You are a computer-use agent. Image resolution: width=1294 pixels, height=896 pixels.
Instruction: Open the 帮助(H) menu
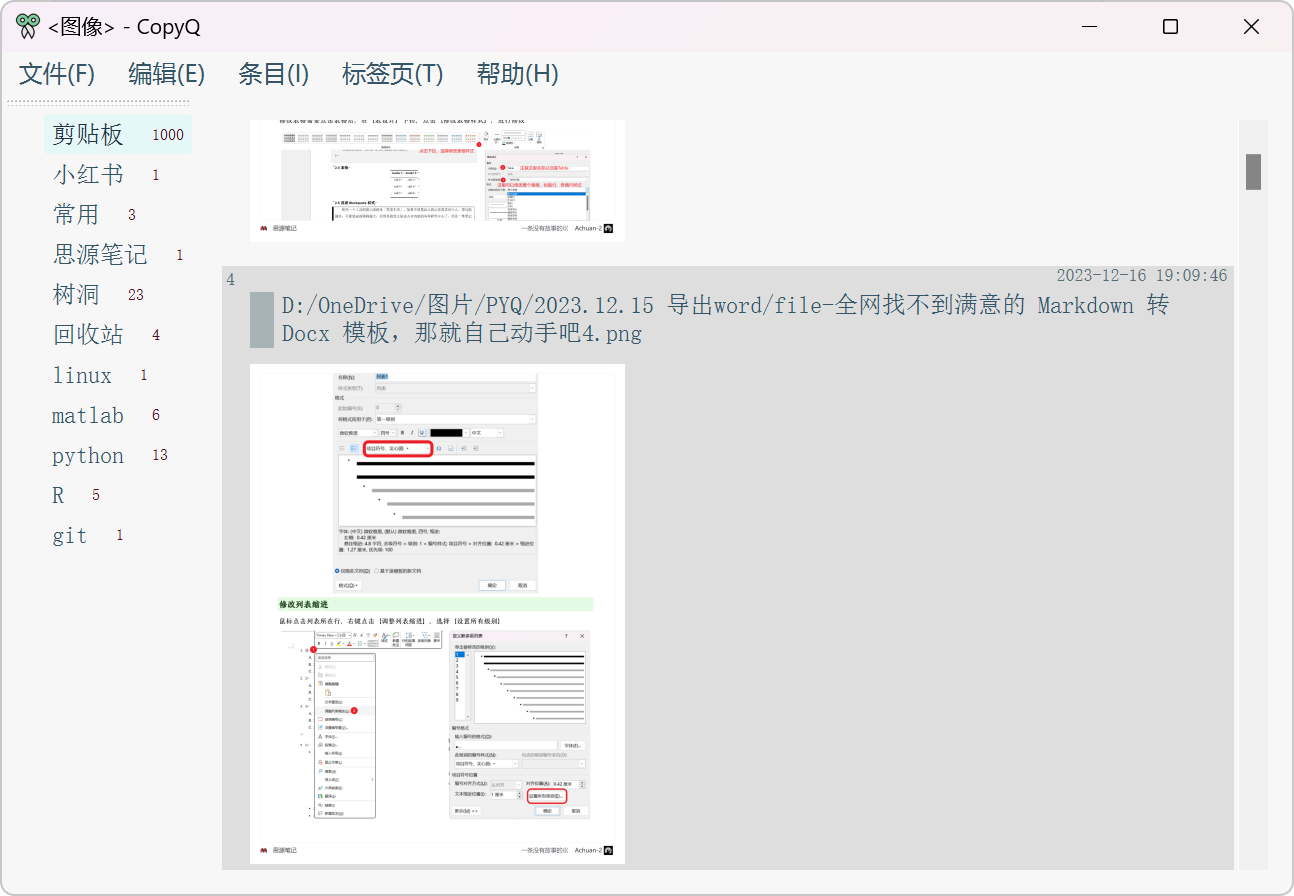pyautogui.click(x=516, y=74)
